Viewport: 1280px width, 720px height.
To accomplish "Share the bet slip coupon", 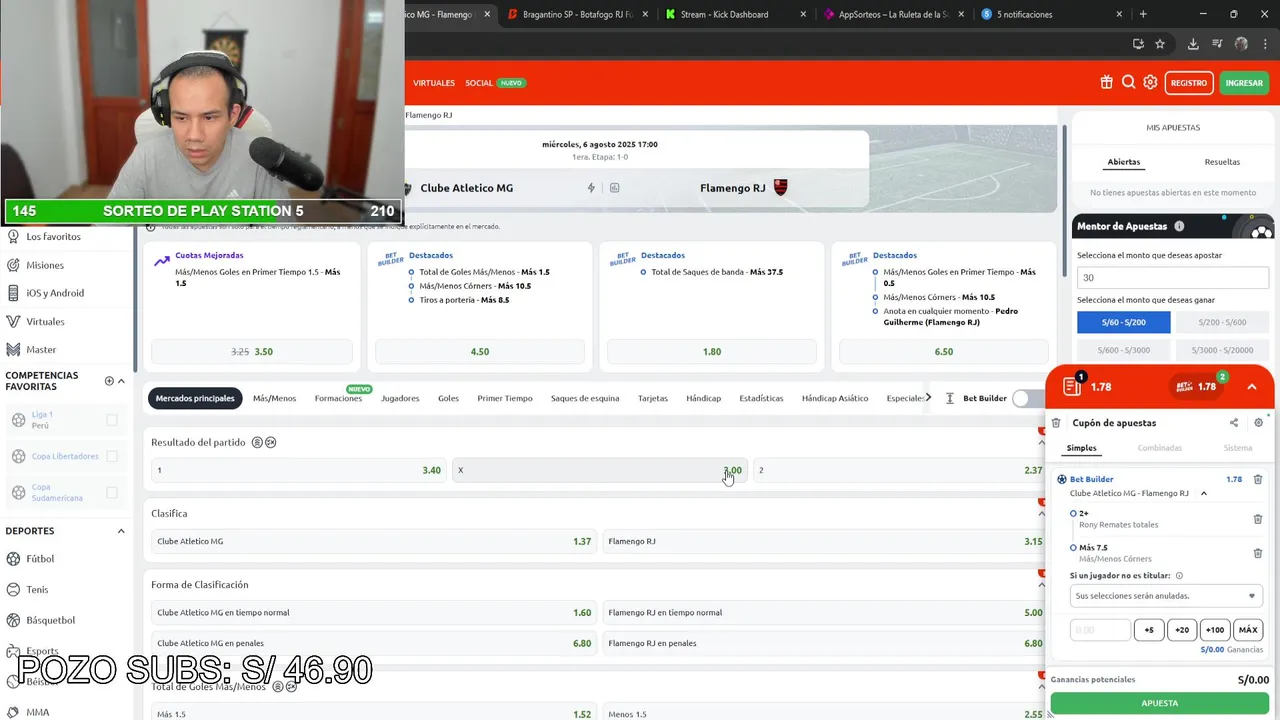I will [x=1234, y=423].
